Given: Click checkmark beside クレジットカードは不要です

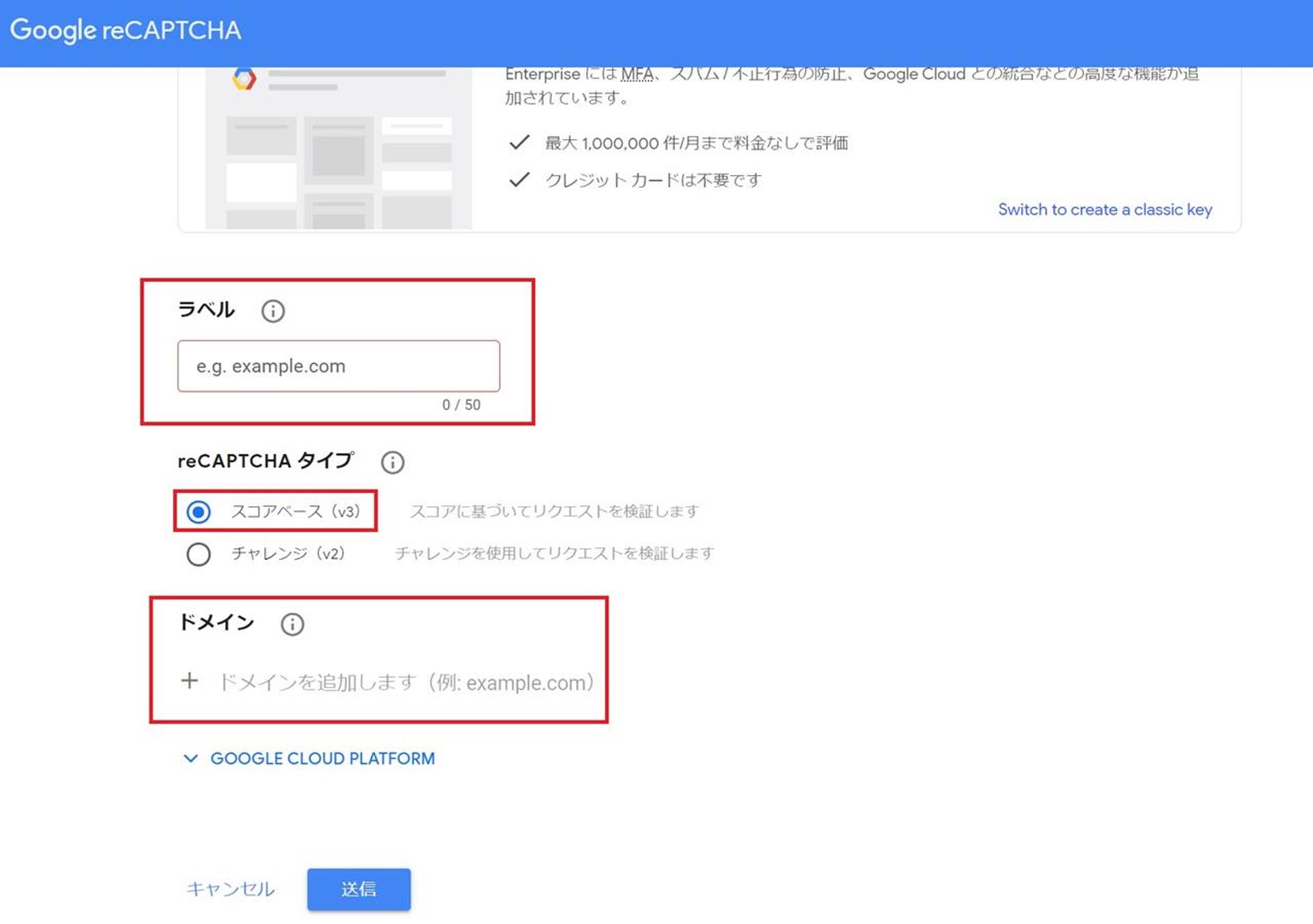Looking at the screenshot, I should coord(520,180).
